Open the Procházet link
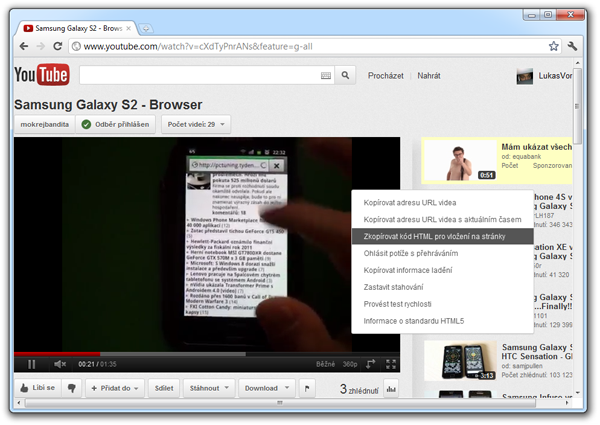Viewport: 600px width, 425px height. click(x=385, y=76)
